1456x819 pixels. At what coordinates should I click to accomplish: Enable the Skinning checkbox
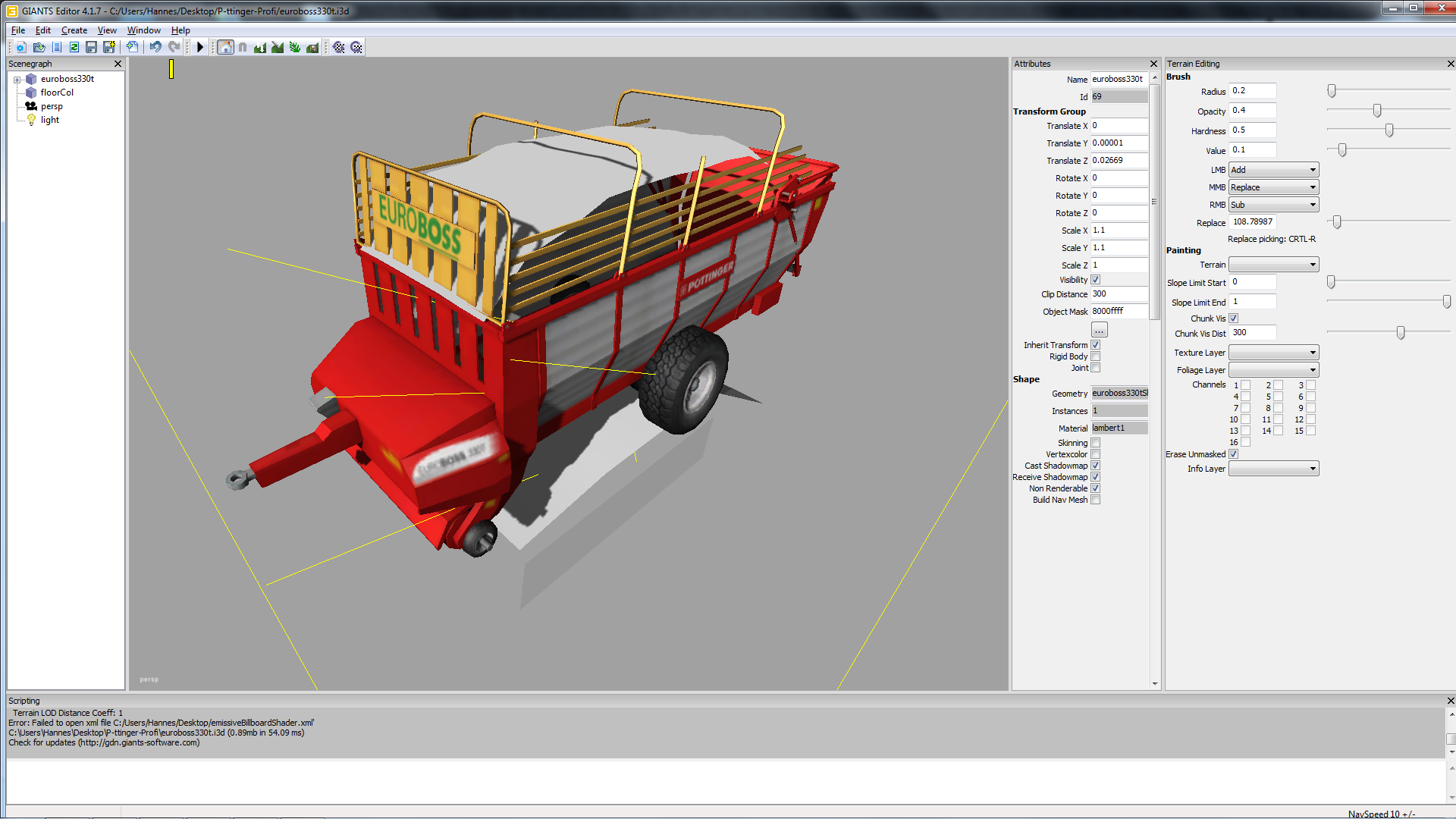click(1096, 443)
